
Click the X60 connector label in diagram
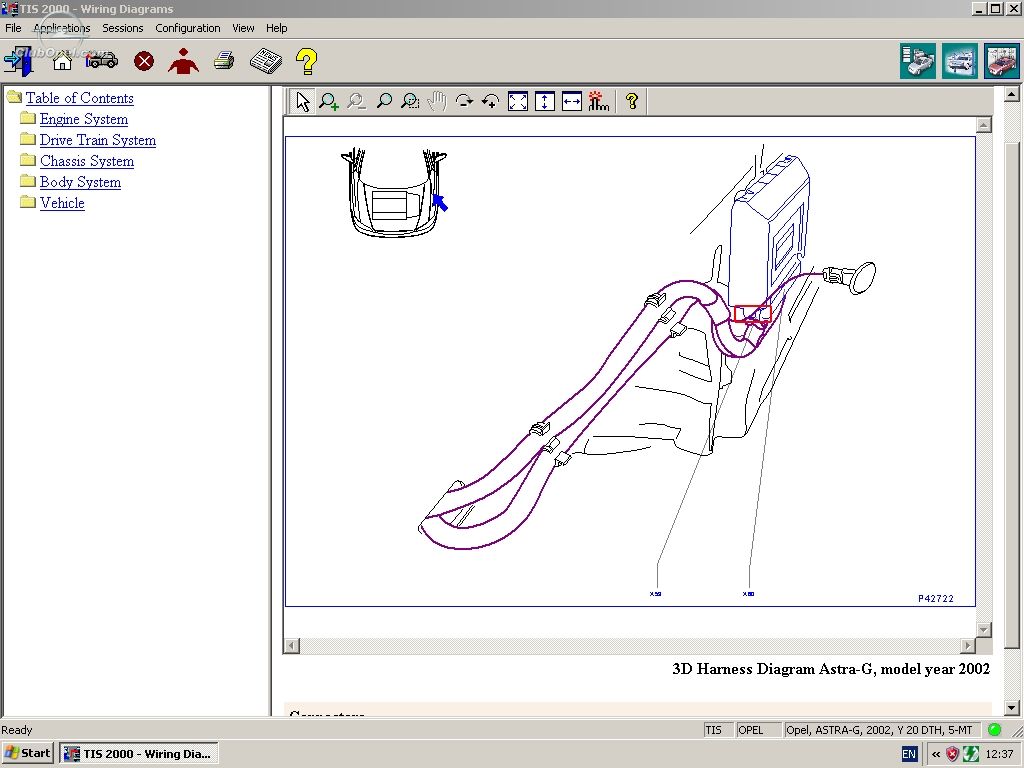point(748,594)
